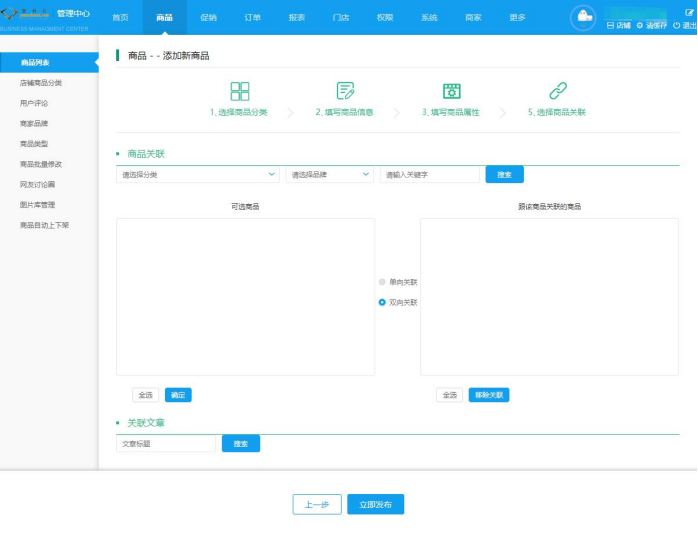
Task: Click the 确定 confirm button
Action: [x=178, y=395]
